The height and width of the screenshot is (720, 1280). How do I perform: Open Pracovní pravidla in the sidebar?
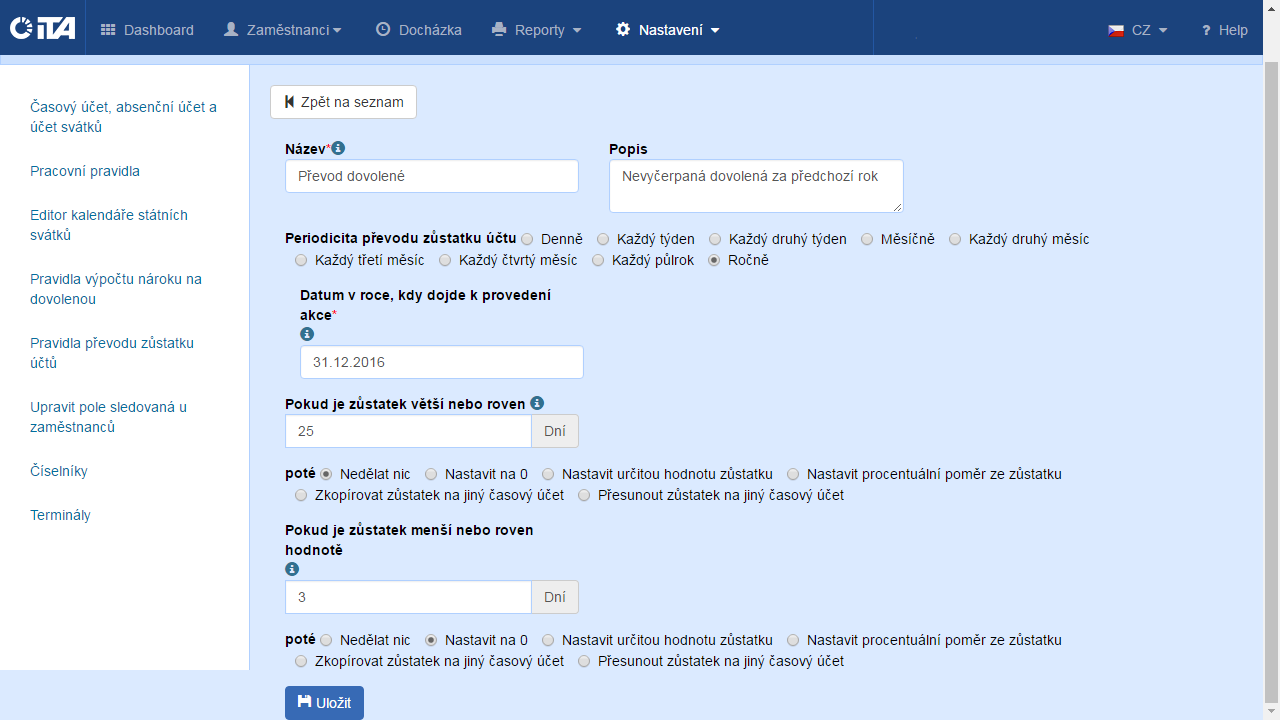tap(85, 171)
